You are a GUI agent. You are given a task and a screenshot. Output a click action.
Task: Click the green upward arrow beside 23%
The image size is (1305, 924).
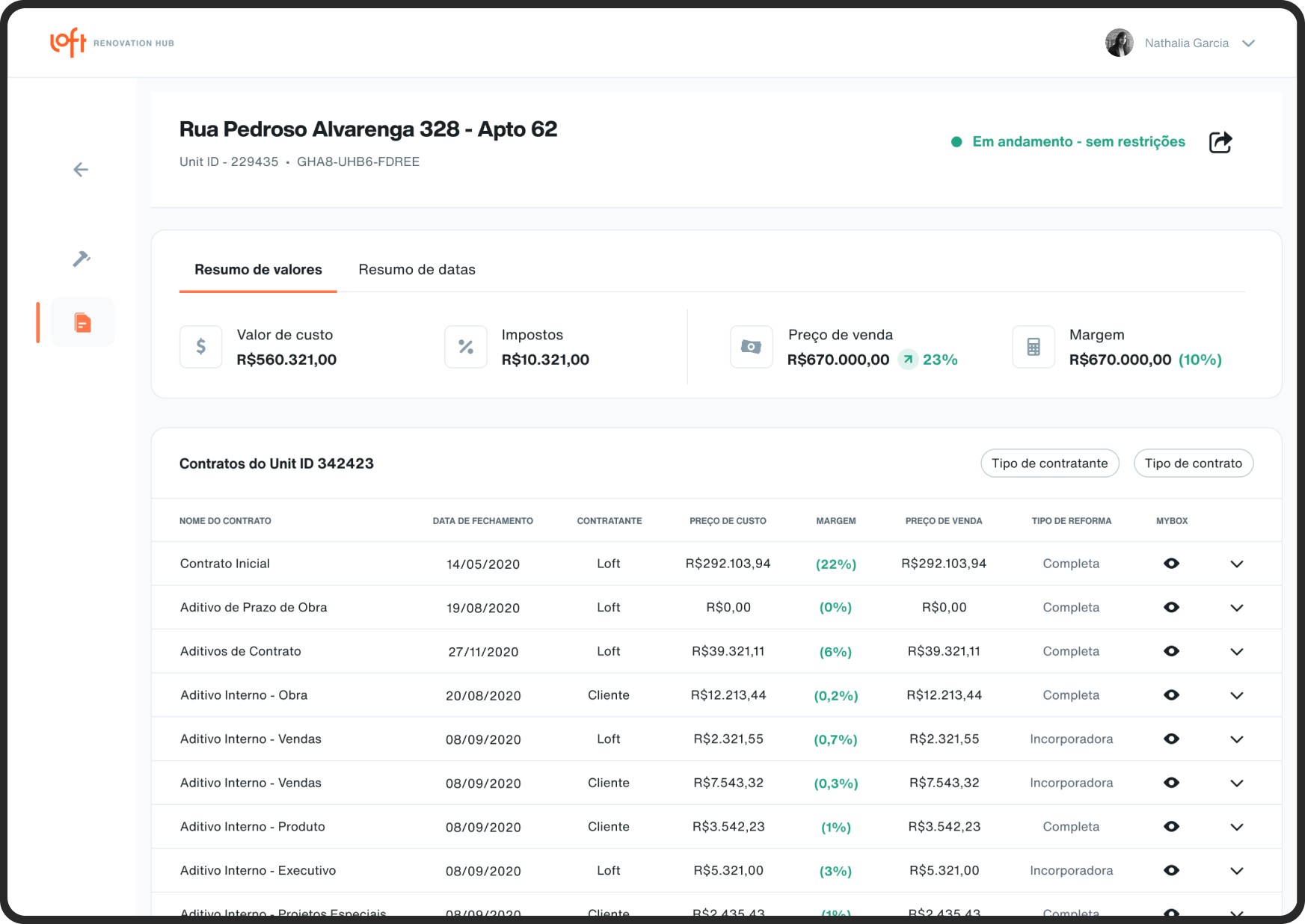click(908, 360)
